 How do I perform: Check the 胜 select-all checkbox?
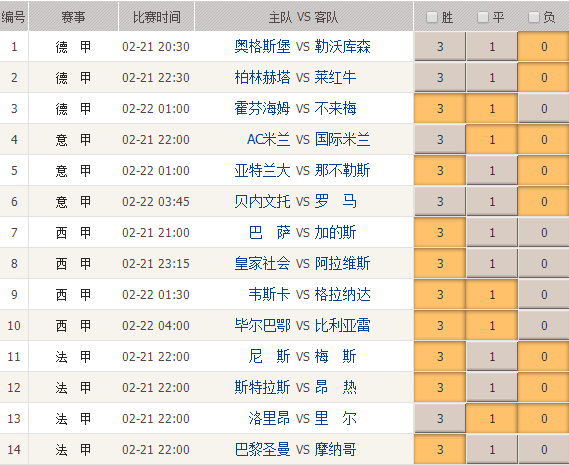tap(431, 17)
